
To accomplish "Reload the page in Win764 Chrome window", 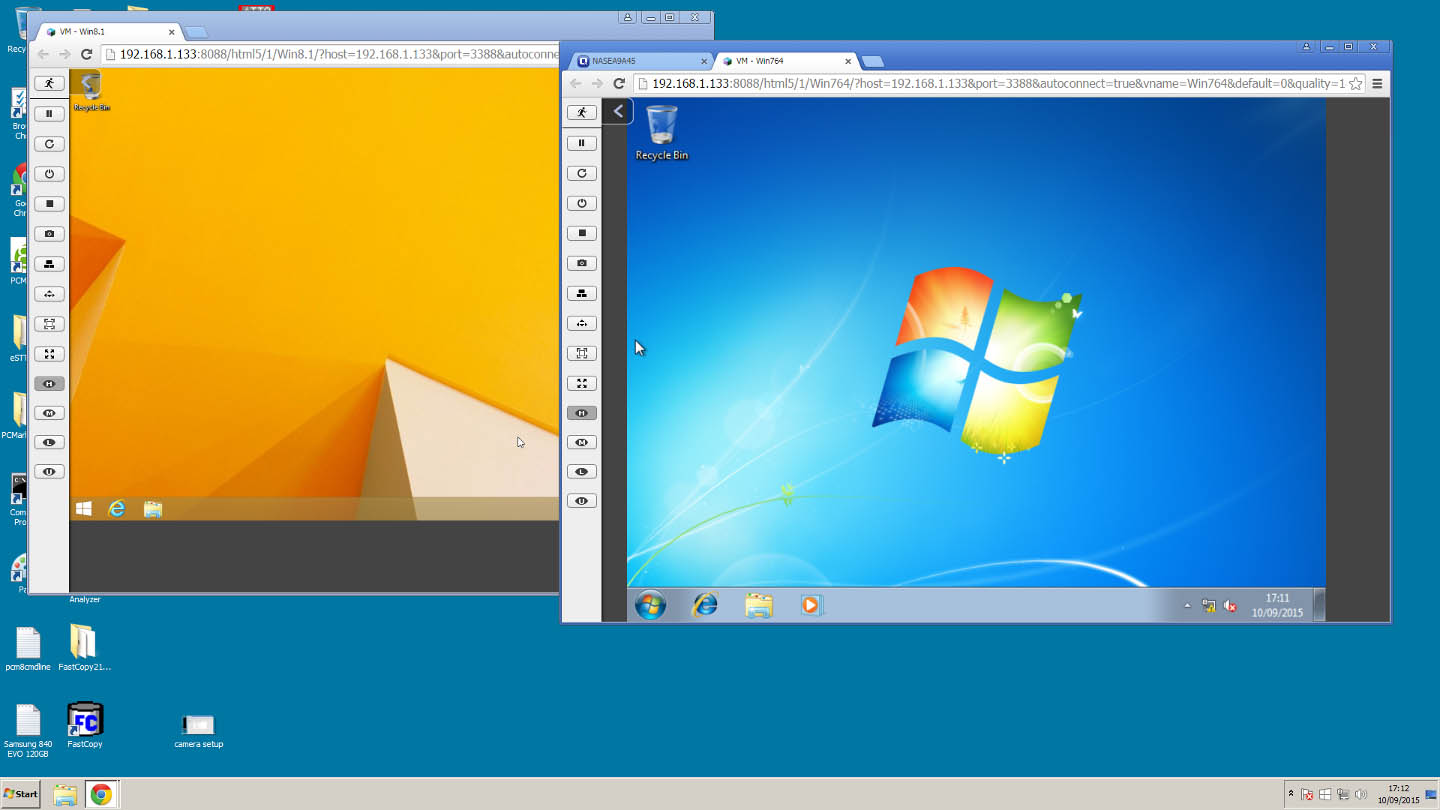I will (x=619, y=84).
